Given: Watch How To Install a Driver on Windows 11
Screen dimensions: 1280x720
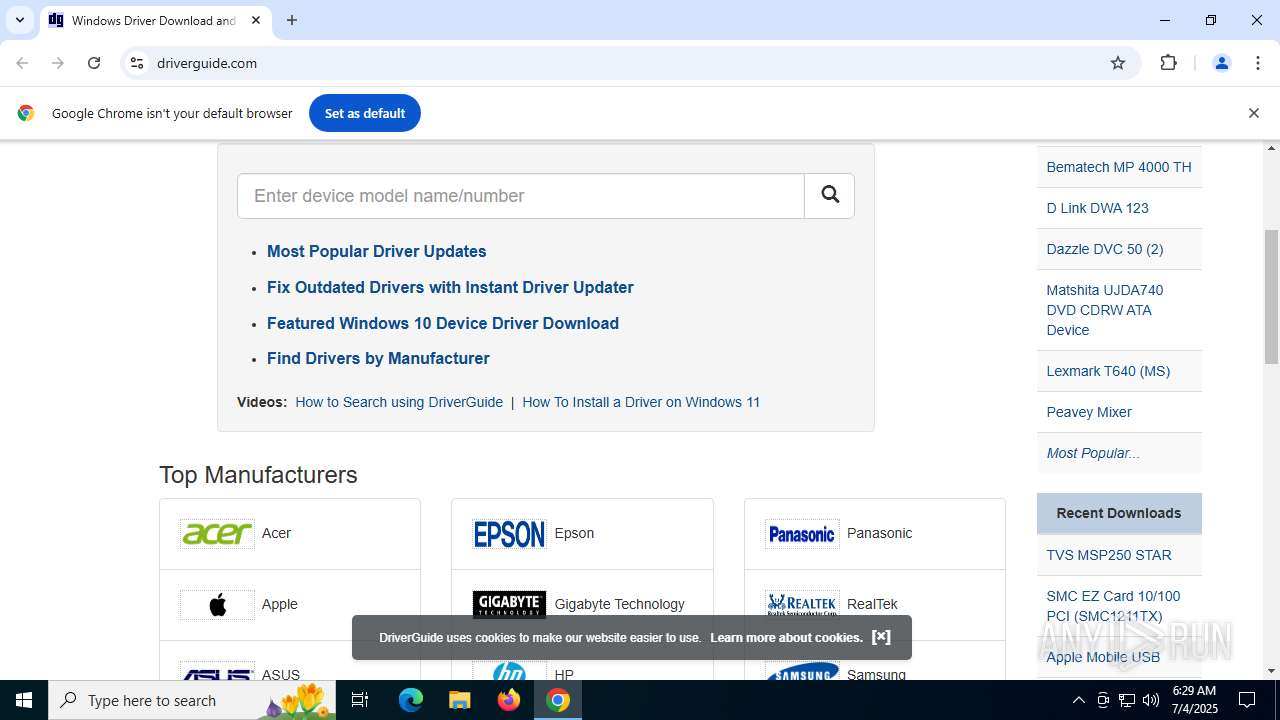Looking at the screenshot, I should pos(641,402).
